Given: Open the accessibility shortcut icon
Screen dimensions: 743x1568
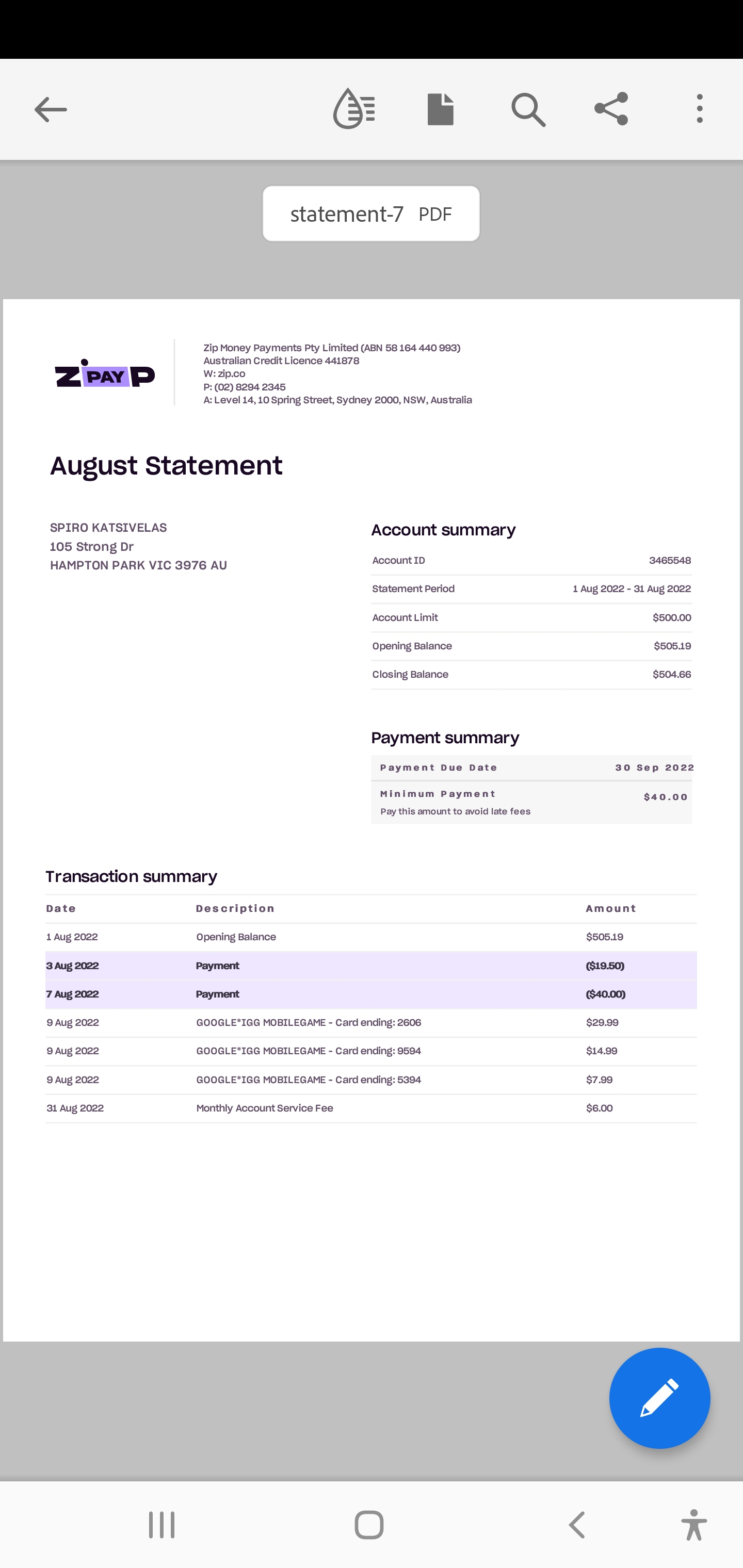Looking at the screenshot, I should (693, 1525).
